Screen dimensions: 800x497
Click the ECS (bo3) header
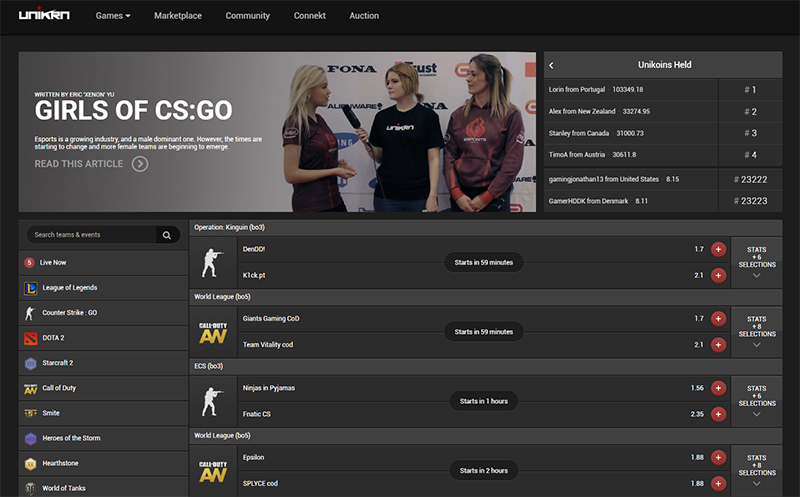[486, 366]
